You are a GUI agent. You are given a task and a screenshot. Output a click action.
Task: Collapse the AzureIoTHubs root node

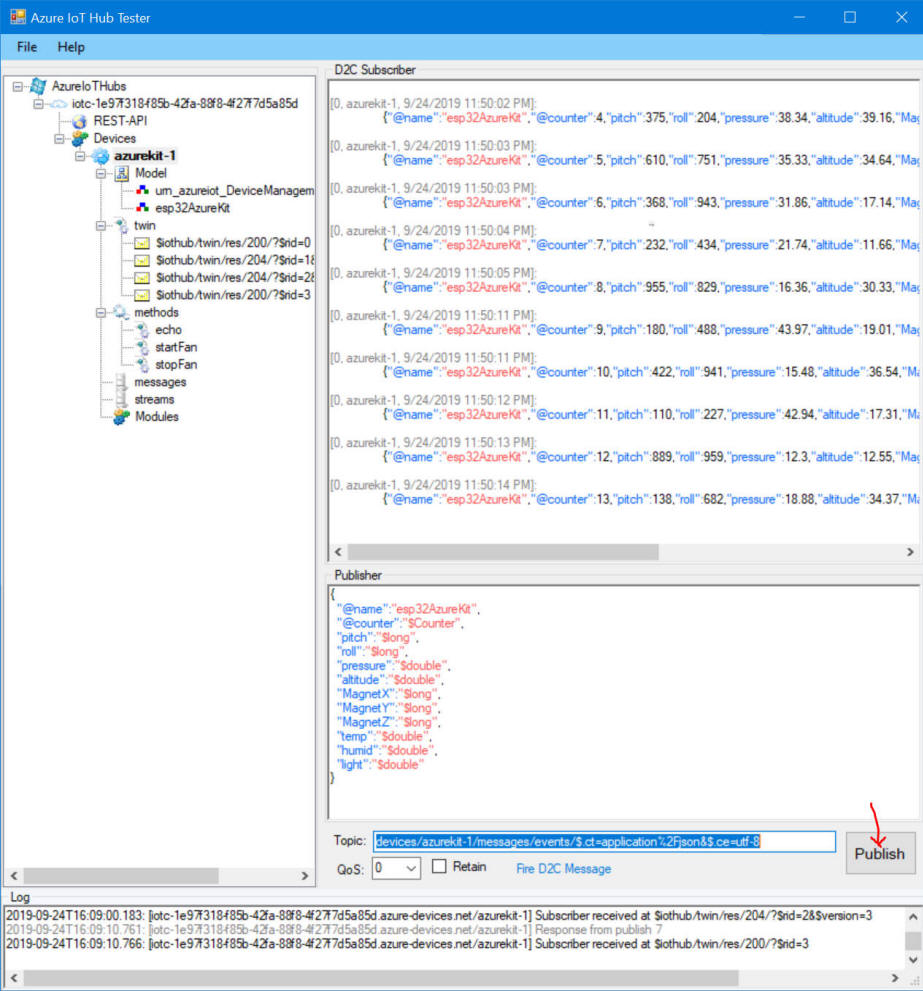[18, 86]
